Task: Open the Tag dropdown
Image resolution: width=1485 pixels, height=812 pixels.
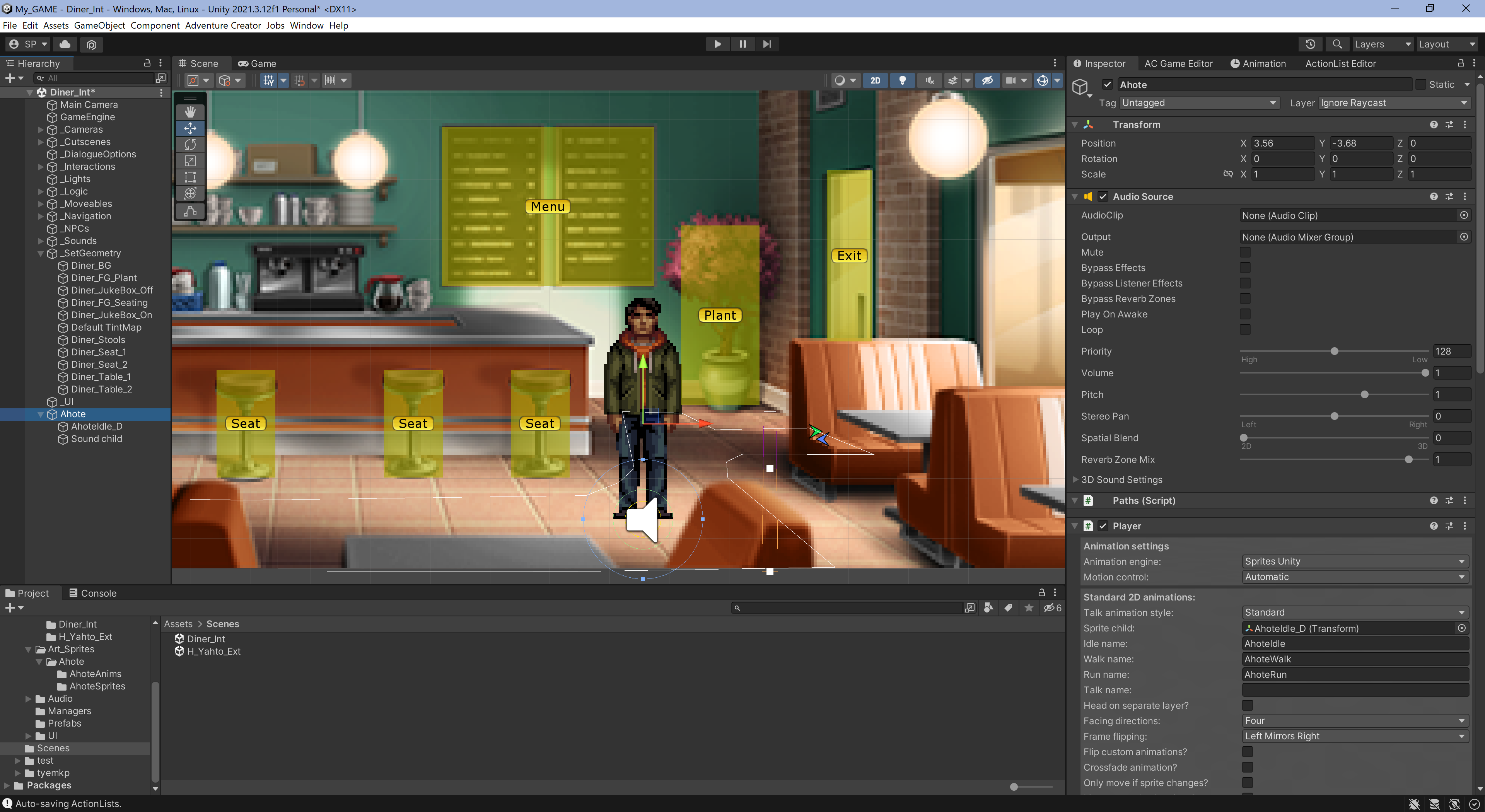Action: tap(1199, 102)
